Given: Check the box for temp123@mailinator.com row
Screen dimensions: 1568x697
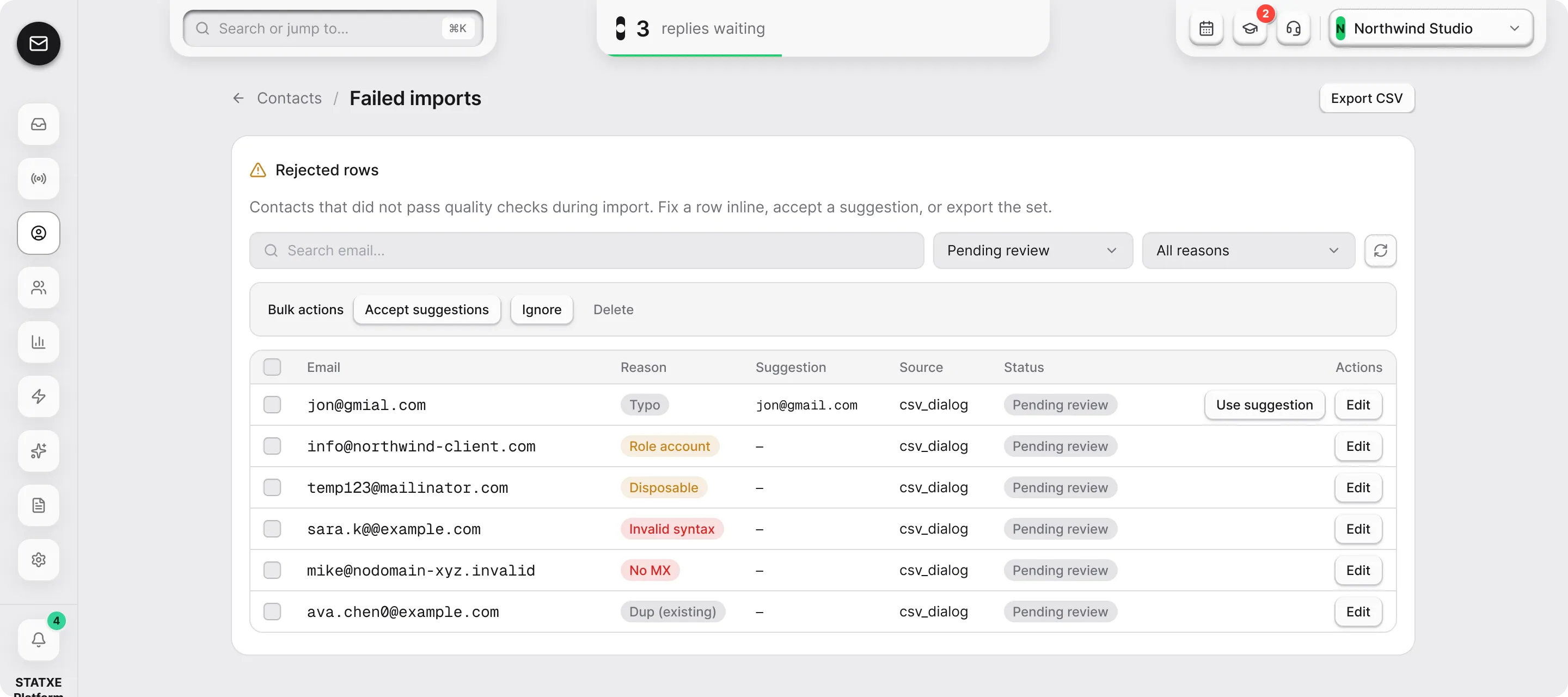Looking at the screenshot, I should 272,487.
